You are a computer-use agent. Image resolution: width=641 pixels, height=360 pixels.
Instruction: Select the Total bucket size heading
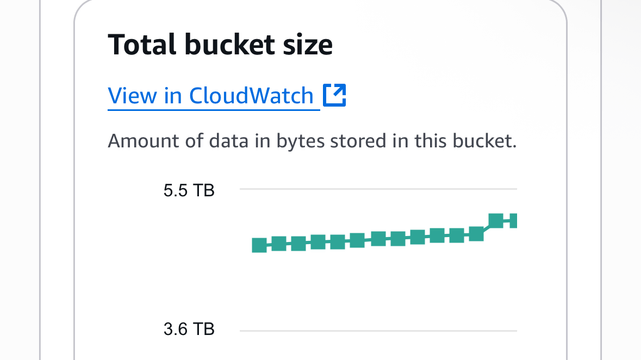(x=220, y=44)
